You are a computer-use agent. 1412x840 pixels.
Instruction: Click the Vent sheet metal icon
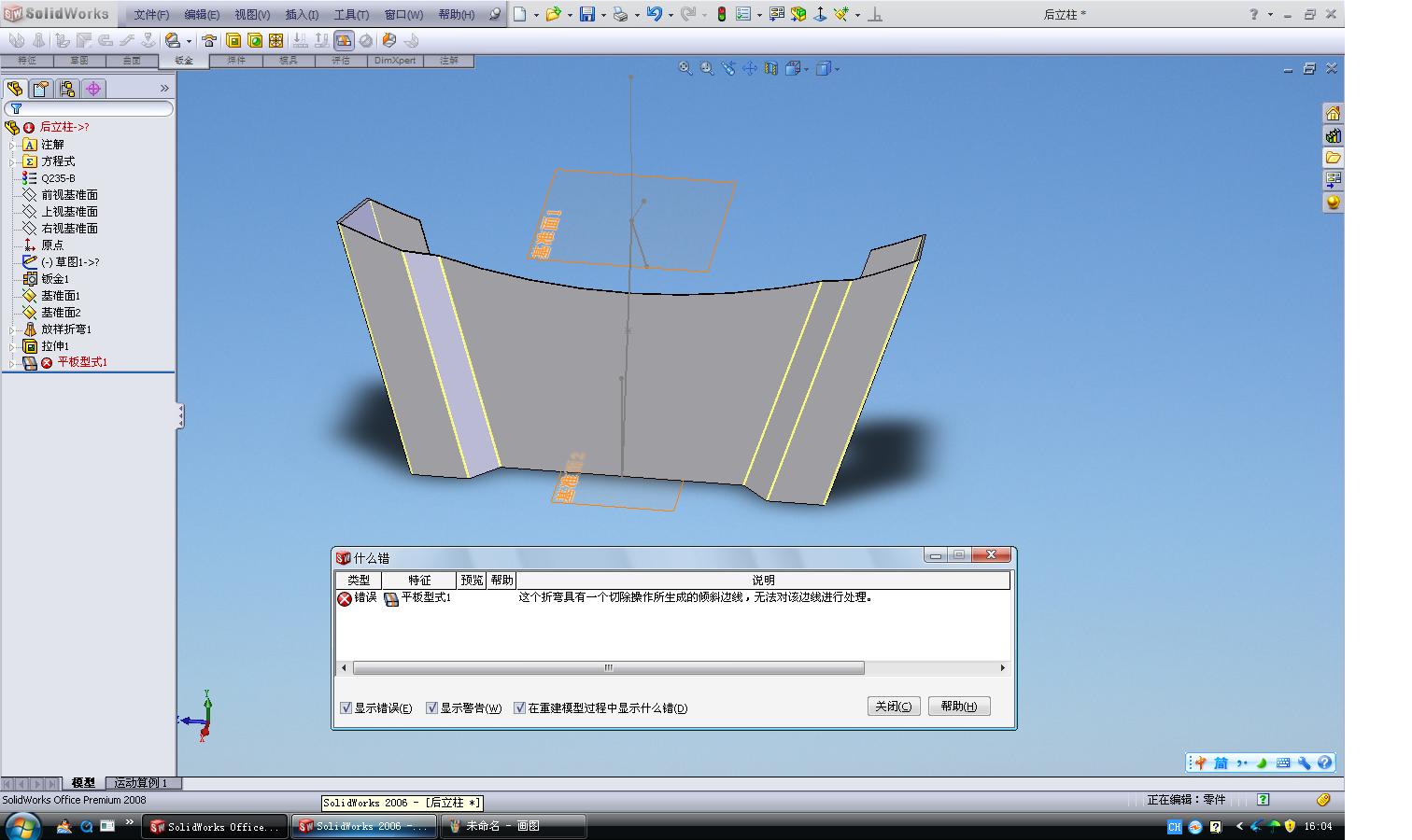coord(276,40)
